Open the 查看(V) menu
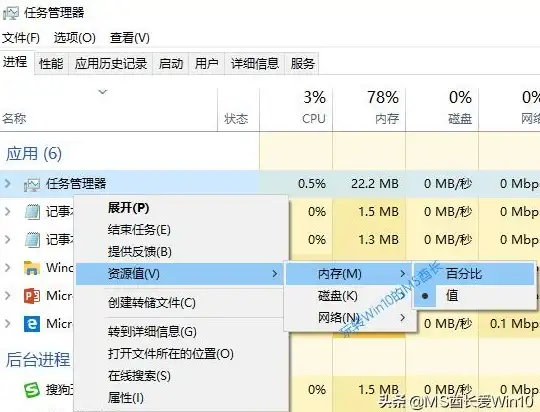 click(130, 38)
